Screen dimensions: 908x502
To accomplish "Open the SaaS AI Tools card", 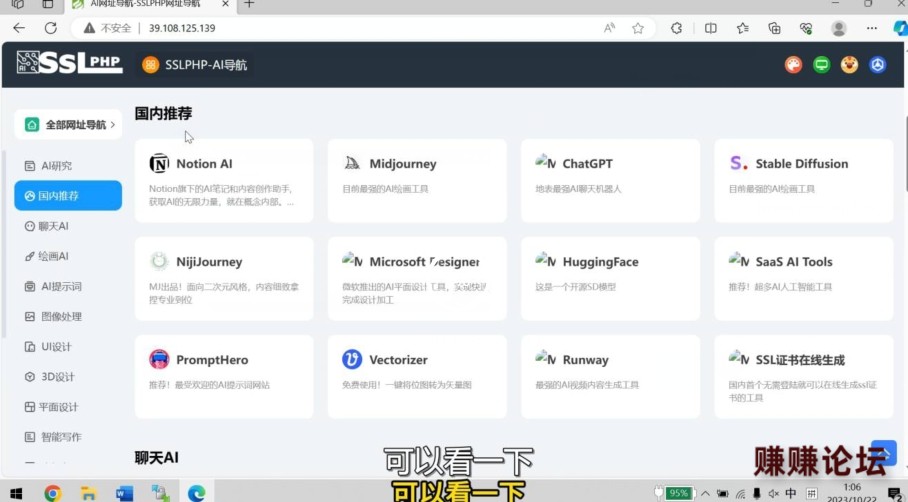I will tap(804, 279).
